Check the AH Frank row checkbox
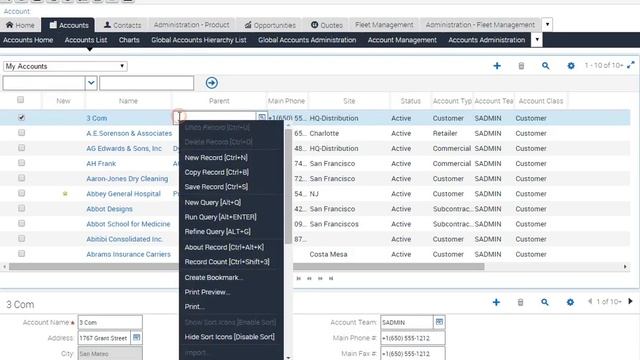The height and width of the screenshot is (360, 640). (x=21, y=163)
